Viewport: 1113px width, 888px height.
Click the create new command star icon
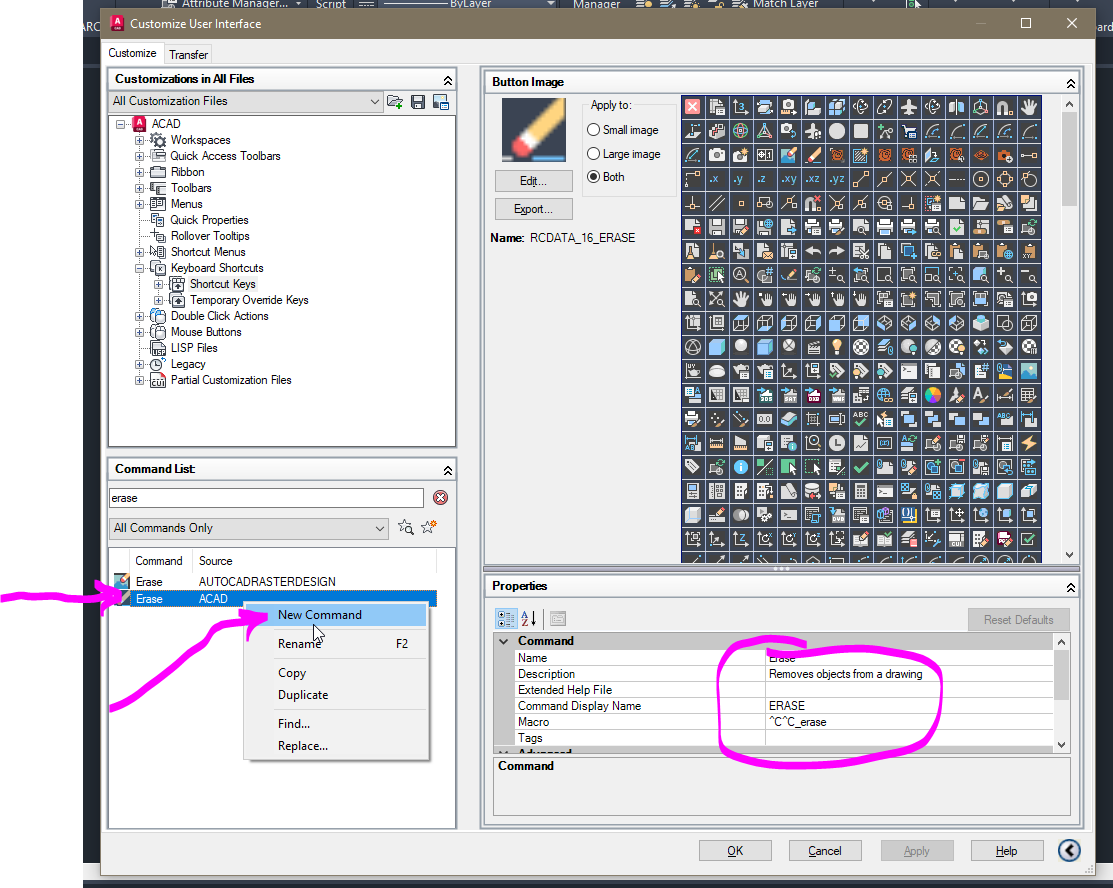pos(429,527)
